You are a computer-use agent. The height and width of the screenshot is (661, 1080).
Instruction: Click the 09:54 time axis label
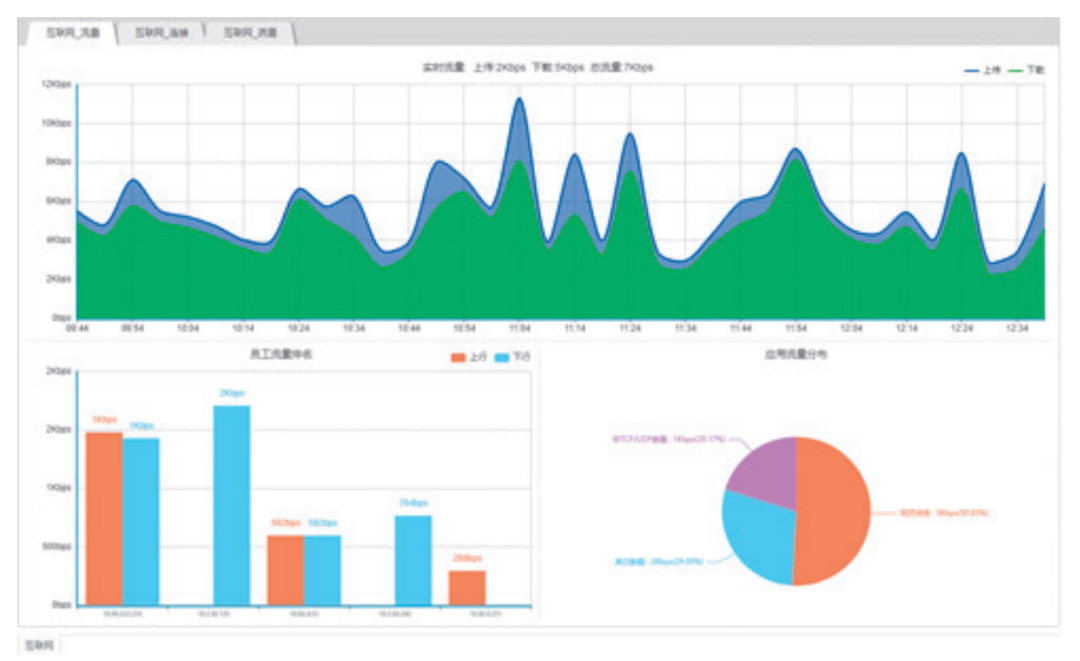click(x=132, y=328)
